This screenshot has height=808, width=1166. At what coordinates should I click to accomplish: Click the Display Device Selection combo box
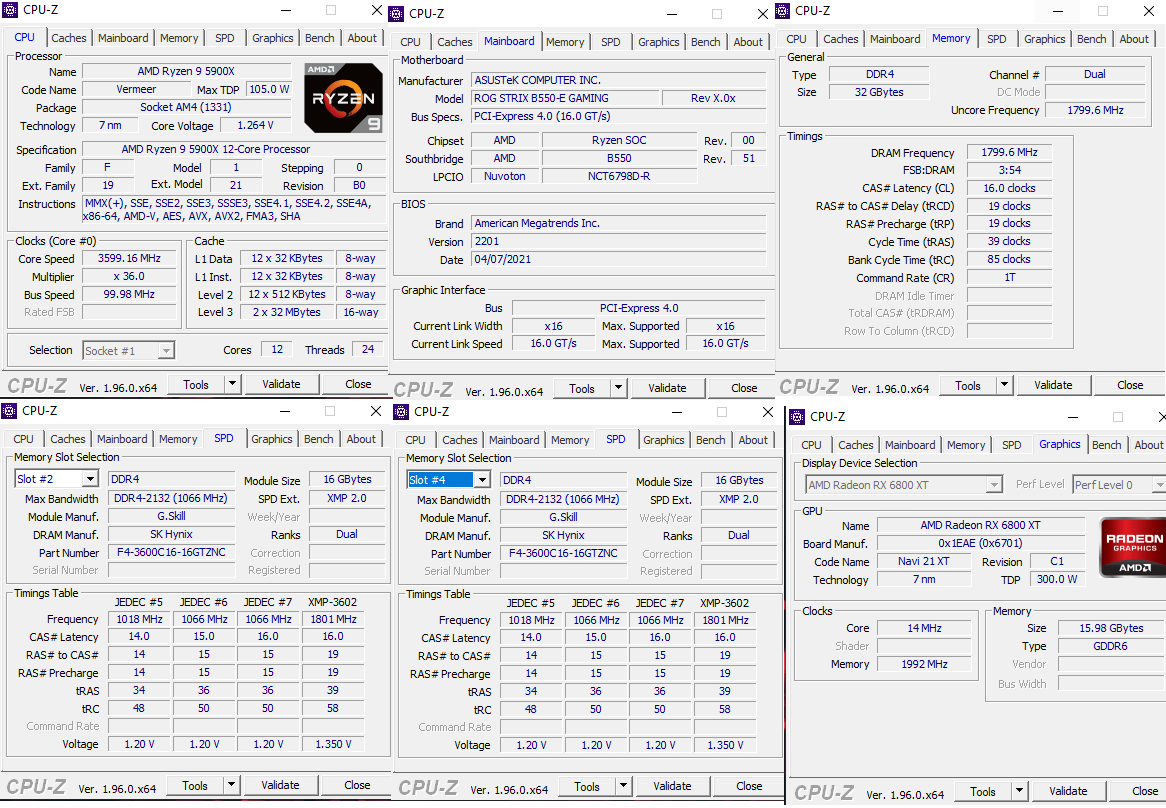point(902,483)
